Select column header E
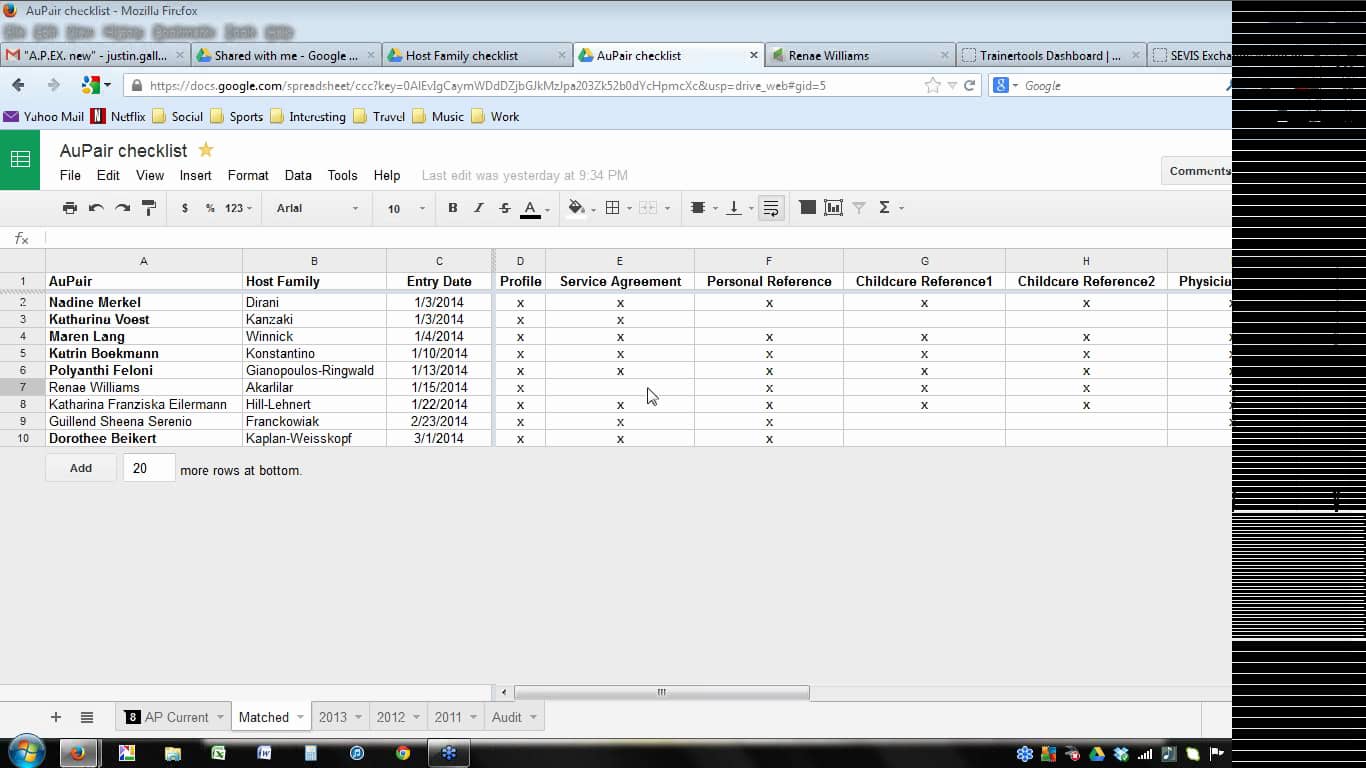The image size is (1366, 768). pyautogui.click(x=620, y=261)
